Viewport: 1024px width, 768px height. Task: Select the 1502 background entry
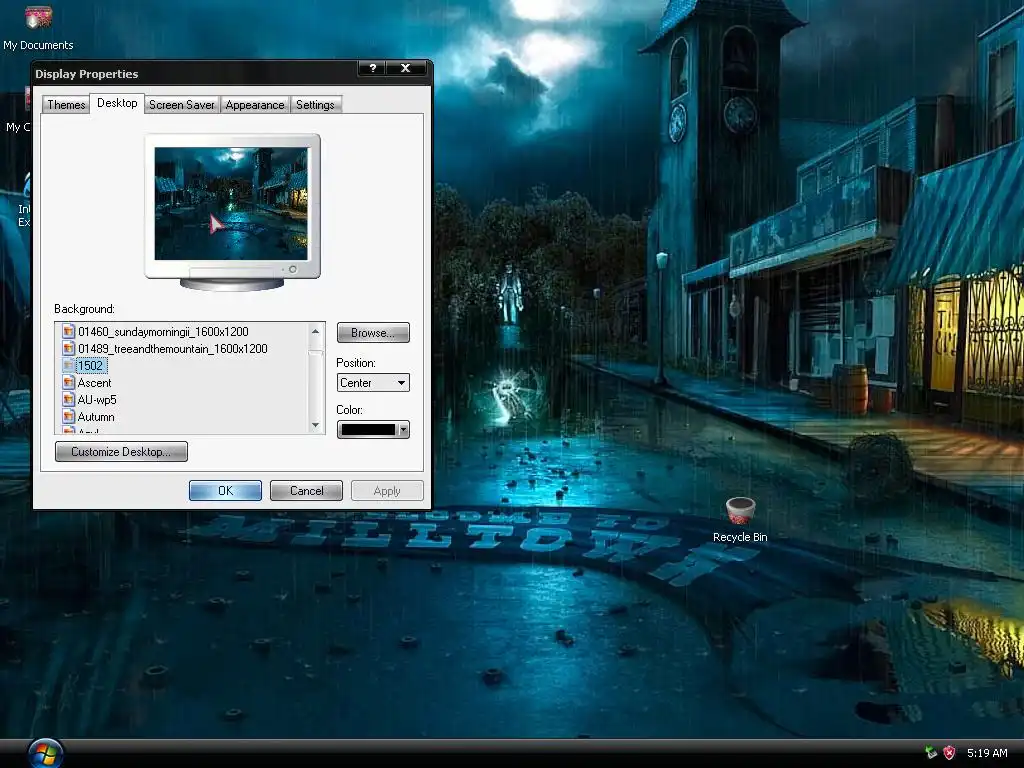pyautogui.click(x=91, y=366)
